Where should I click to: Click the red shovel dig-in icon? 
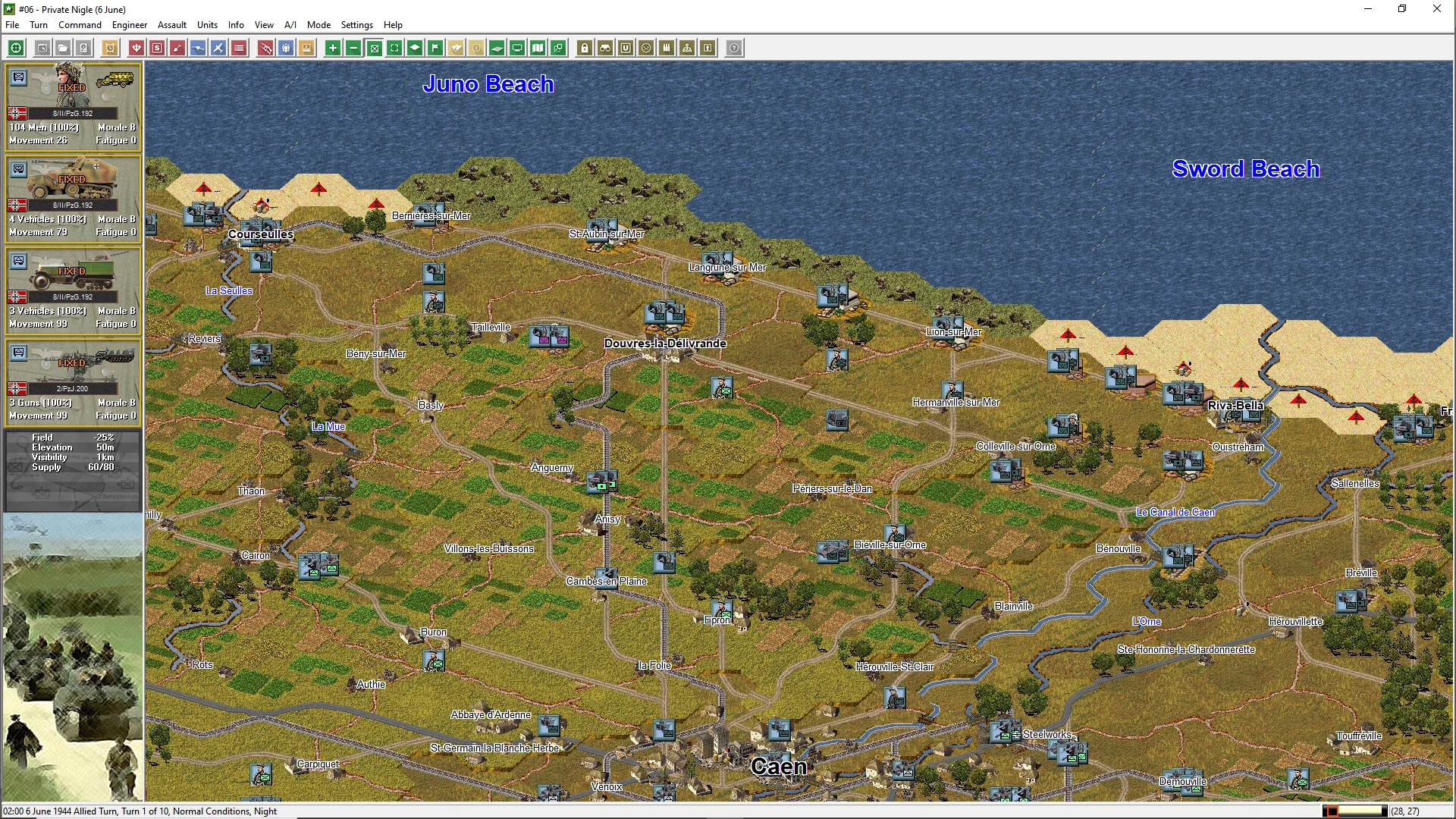[x=177, y=48]
